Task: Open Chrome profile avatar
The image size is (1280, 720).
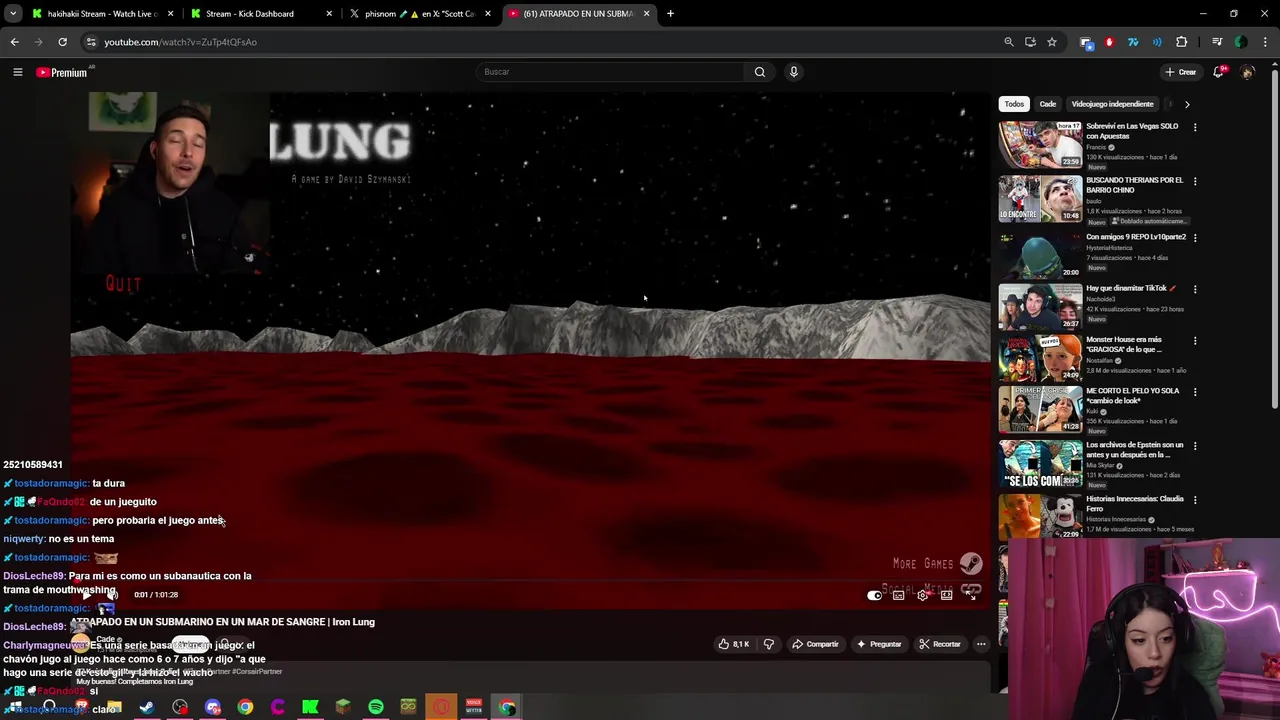Action: click(1241, 42)
